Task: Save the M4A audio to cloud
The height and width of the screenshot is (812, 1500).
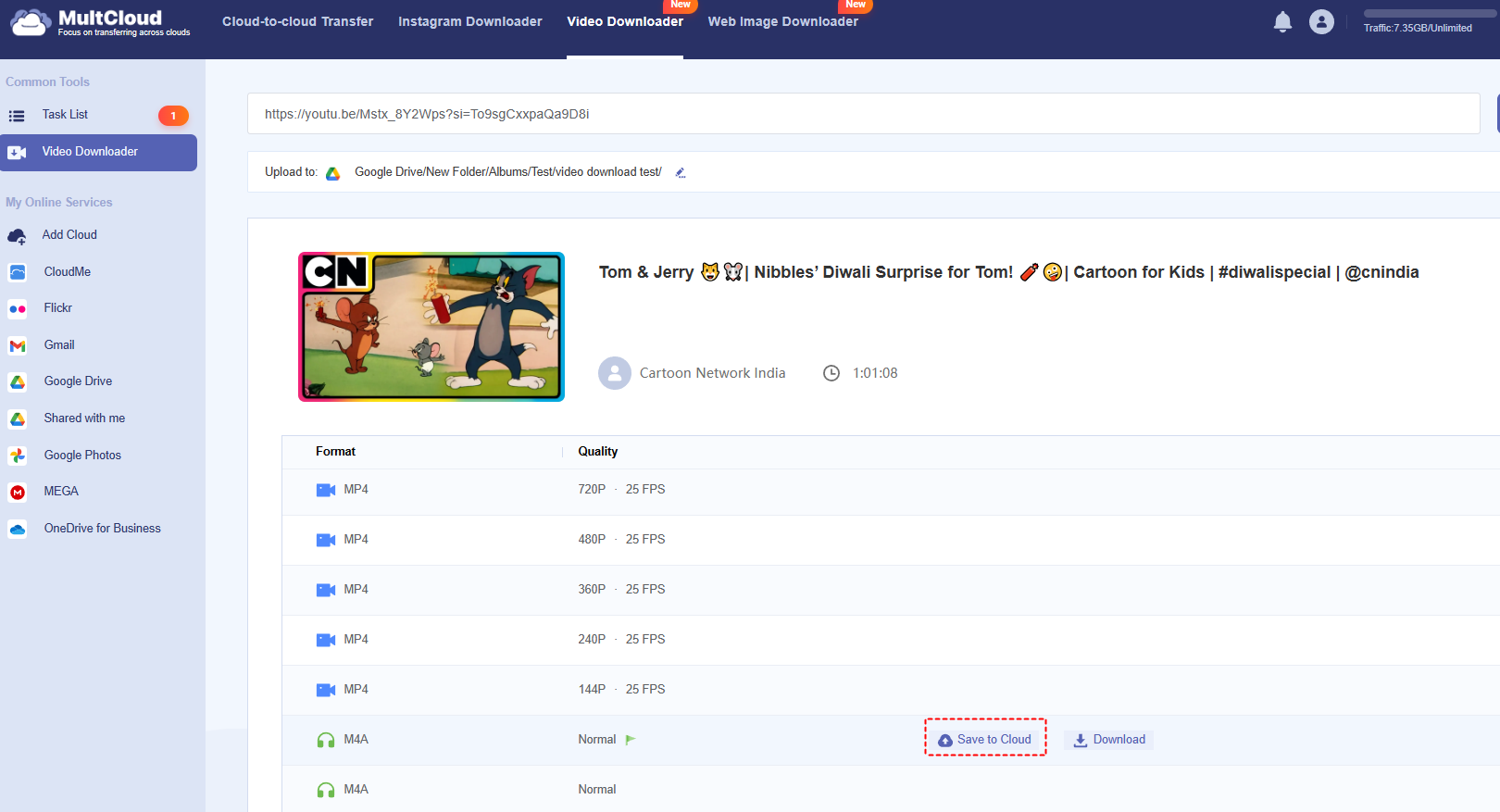Action: click(985, 739)
